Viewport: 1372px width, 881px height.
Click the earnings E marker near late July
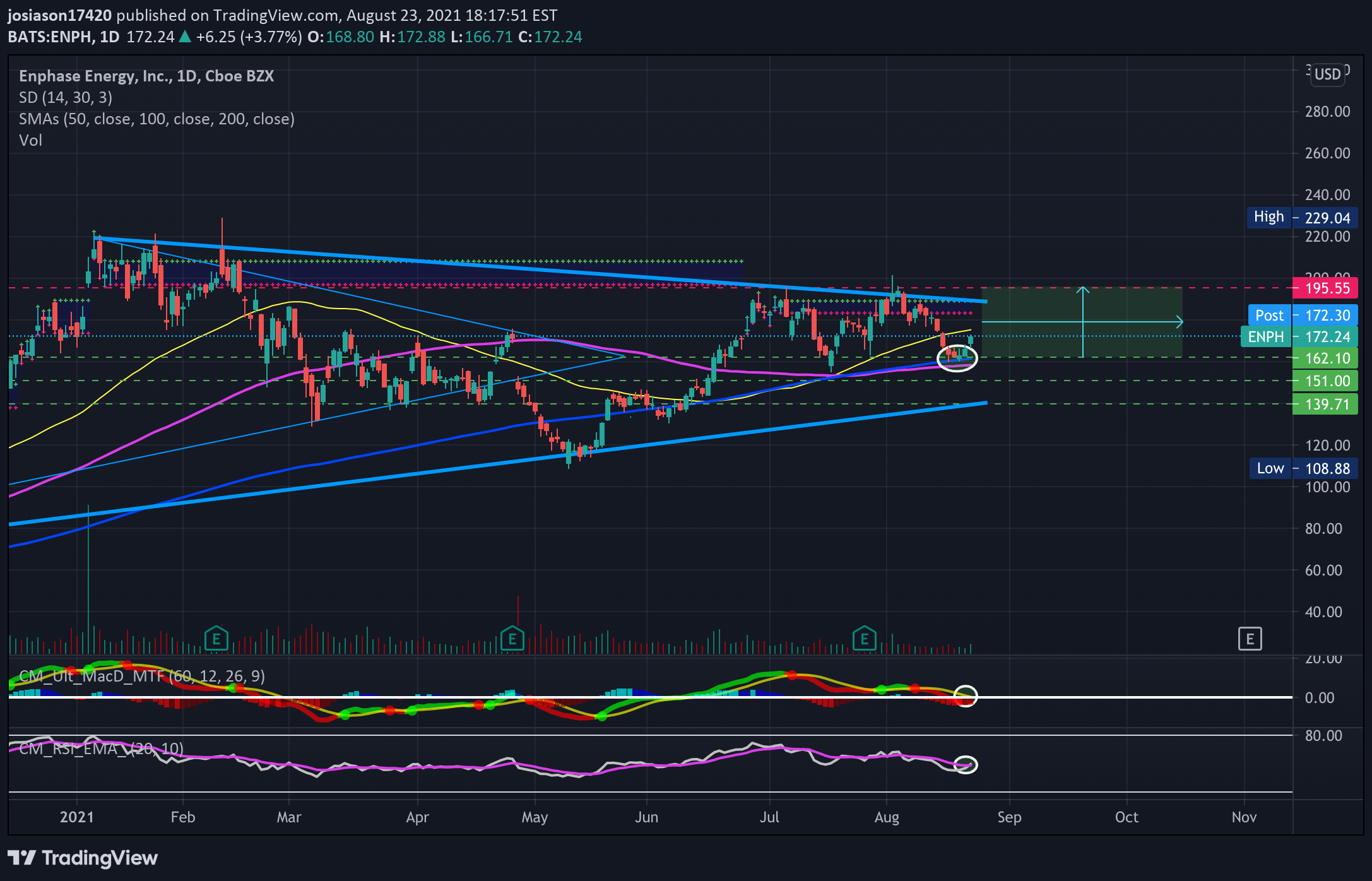click(x=865, y=639)
